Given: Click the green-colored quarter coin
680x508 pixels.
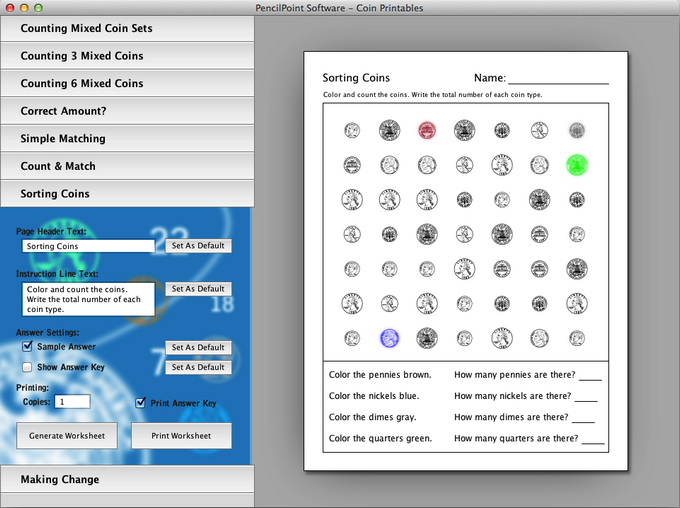Looking at the screenshot, I should pyautogui.click(x=576, y=165).
